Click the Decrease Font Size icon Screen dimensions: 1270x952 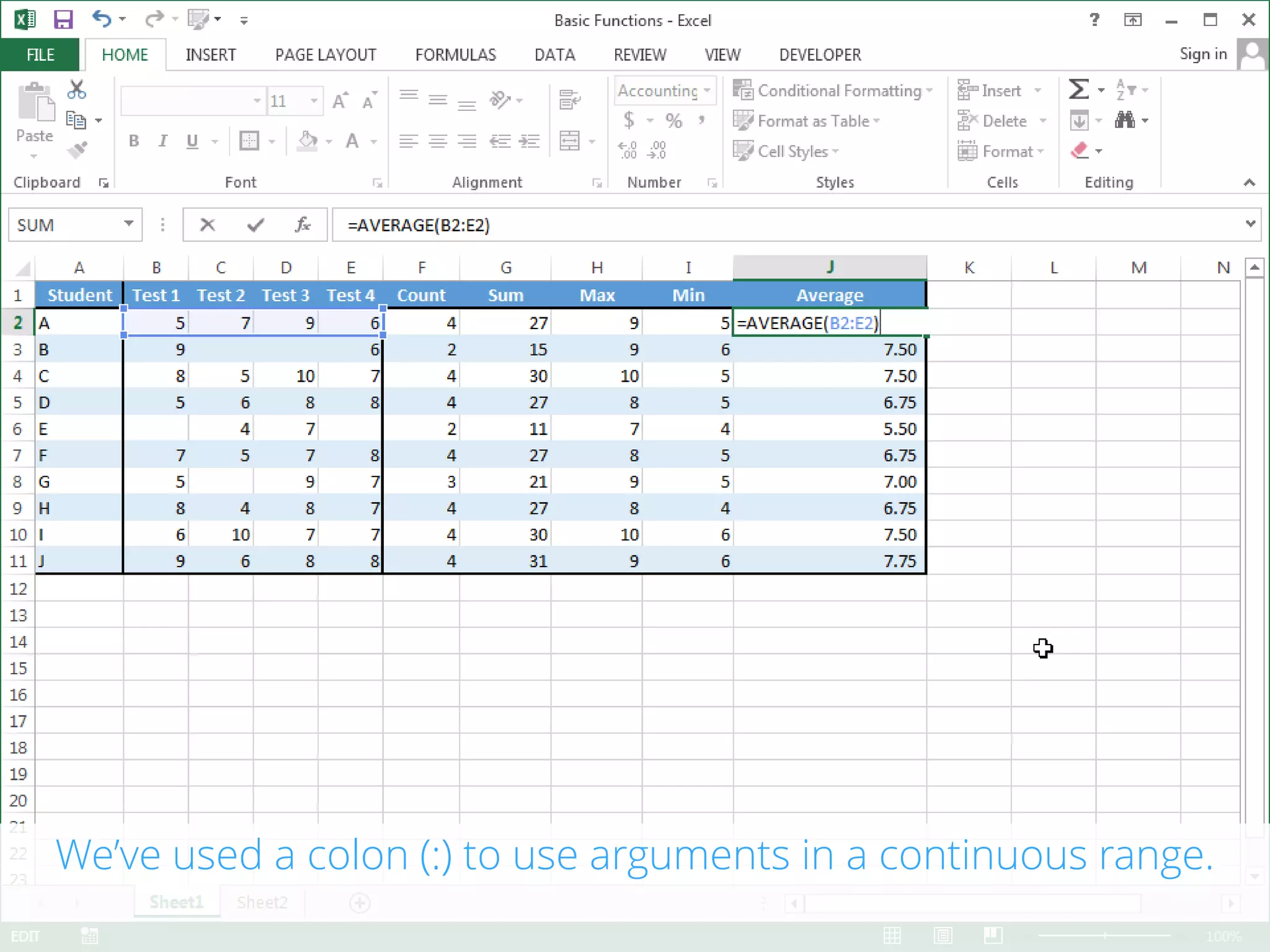click(x=370, y=100)
